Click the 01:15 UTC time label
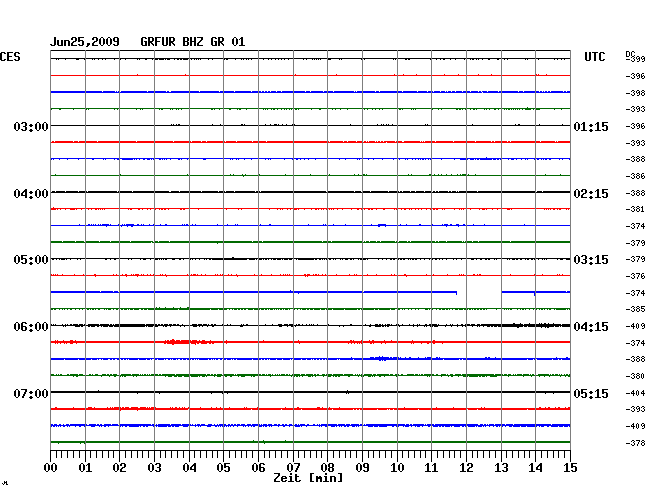 point(591,126)
